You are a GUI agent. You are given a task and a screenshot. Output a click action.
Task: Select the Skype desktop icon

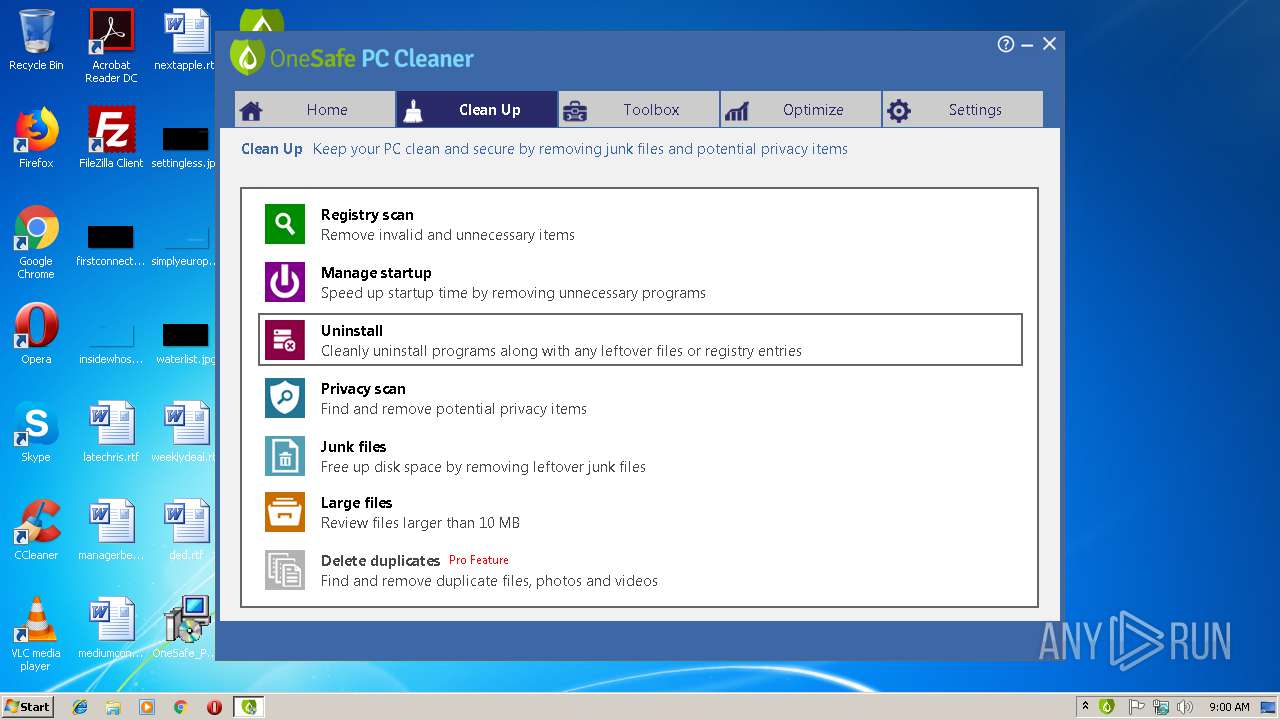point(36,432)
